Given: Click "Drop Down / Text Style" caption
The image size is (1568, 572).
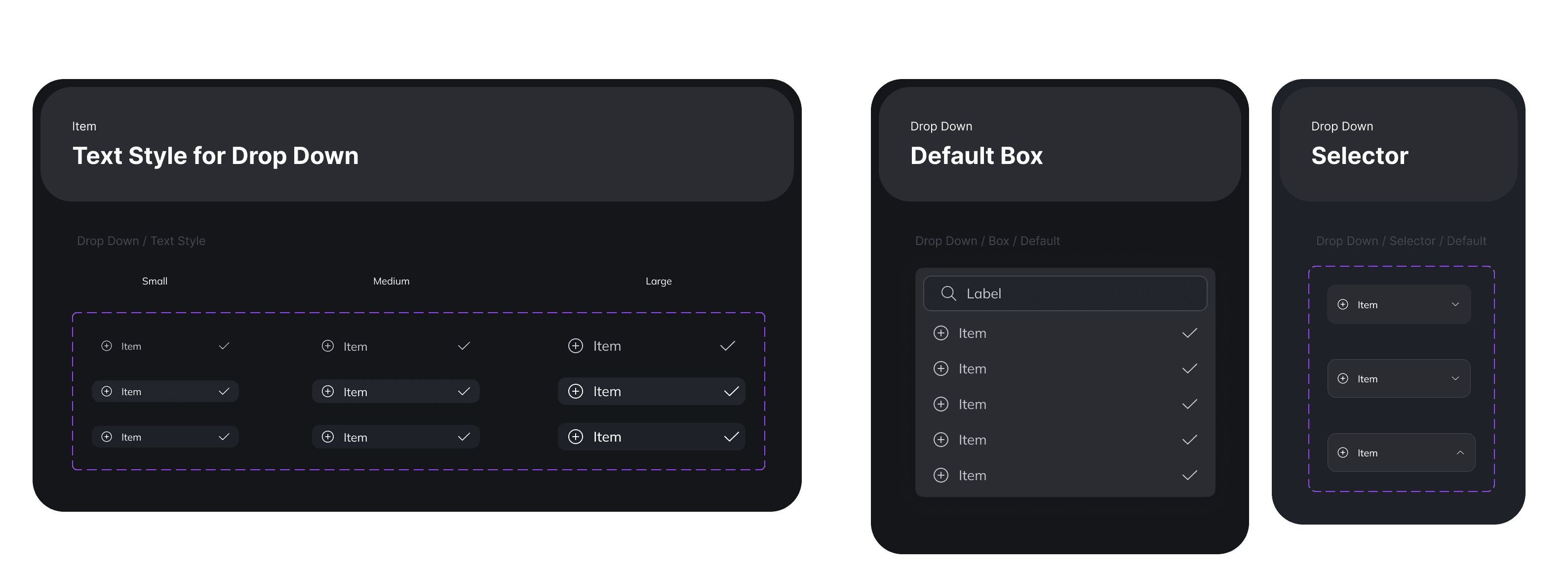Looking at the screenshot, I should (141, 241).
